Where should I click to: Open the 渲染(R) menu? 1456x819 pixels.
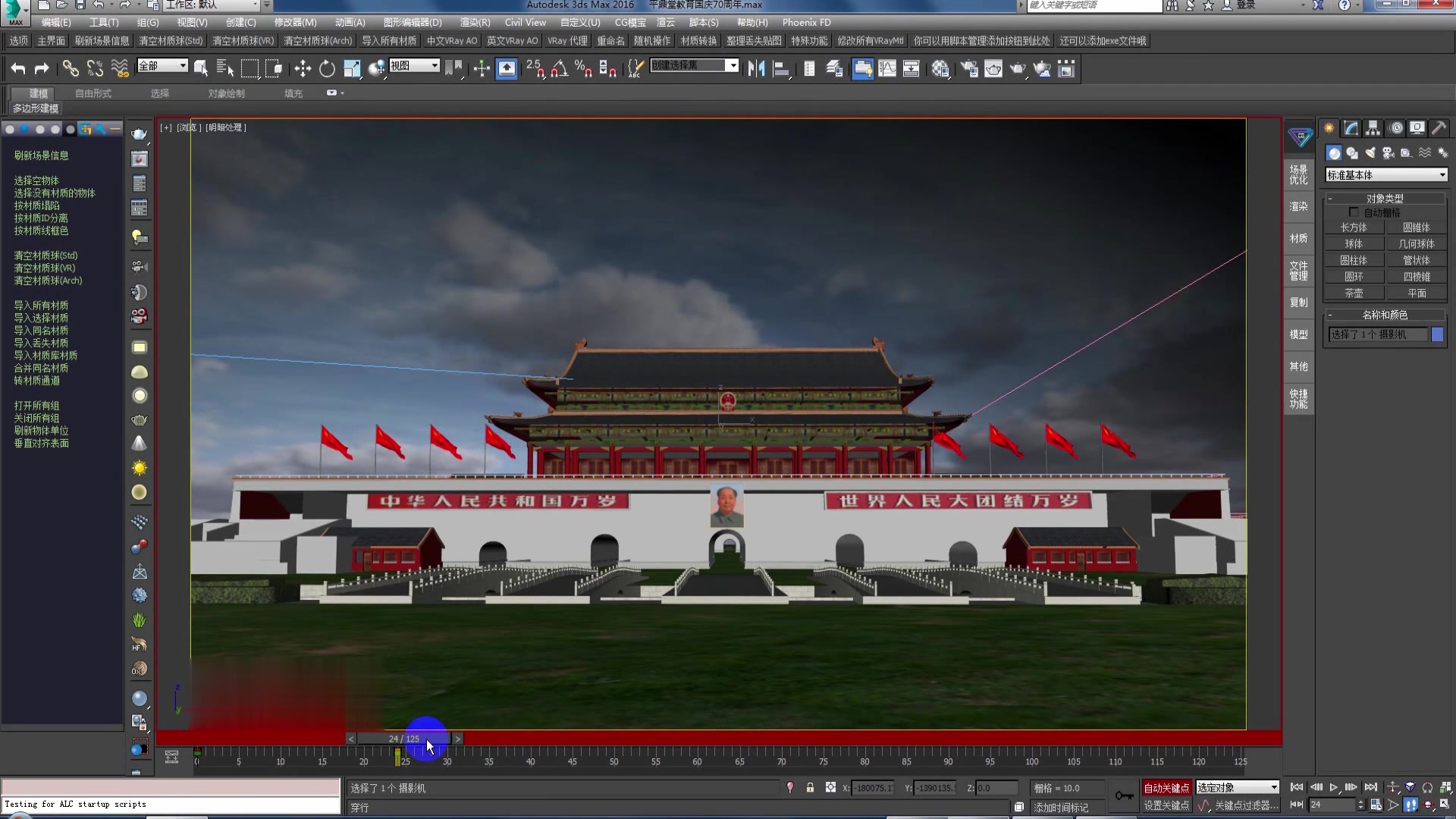point(474,22)
